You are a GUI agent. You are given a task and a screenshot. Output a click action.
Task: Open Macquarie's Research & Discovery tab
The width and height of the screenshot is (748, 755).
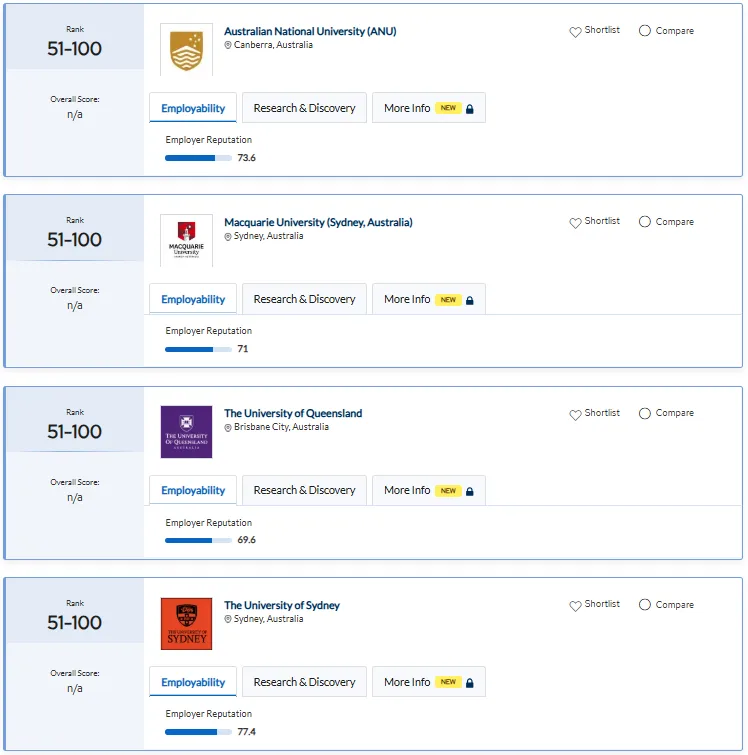[304, 299]
